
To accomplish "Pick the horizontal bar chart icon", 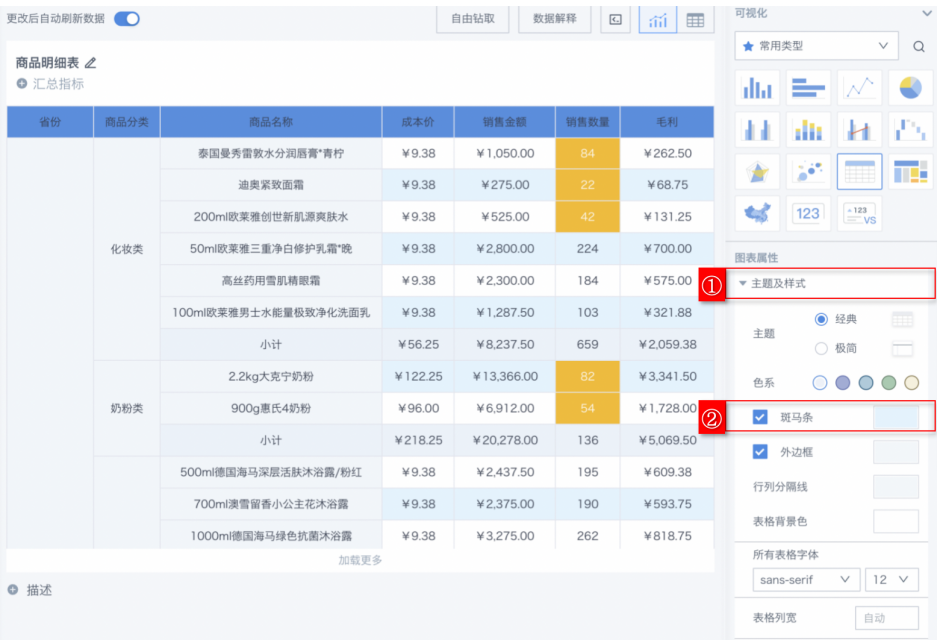I will tap(808, 88).
